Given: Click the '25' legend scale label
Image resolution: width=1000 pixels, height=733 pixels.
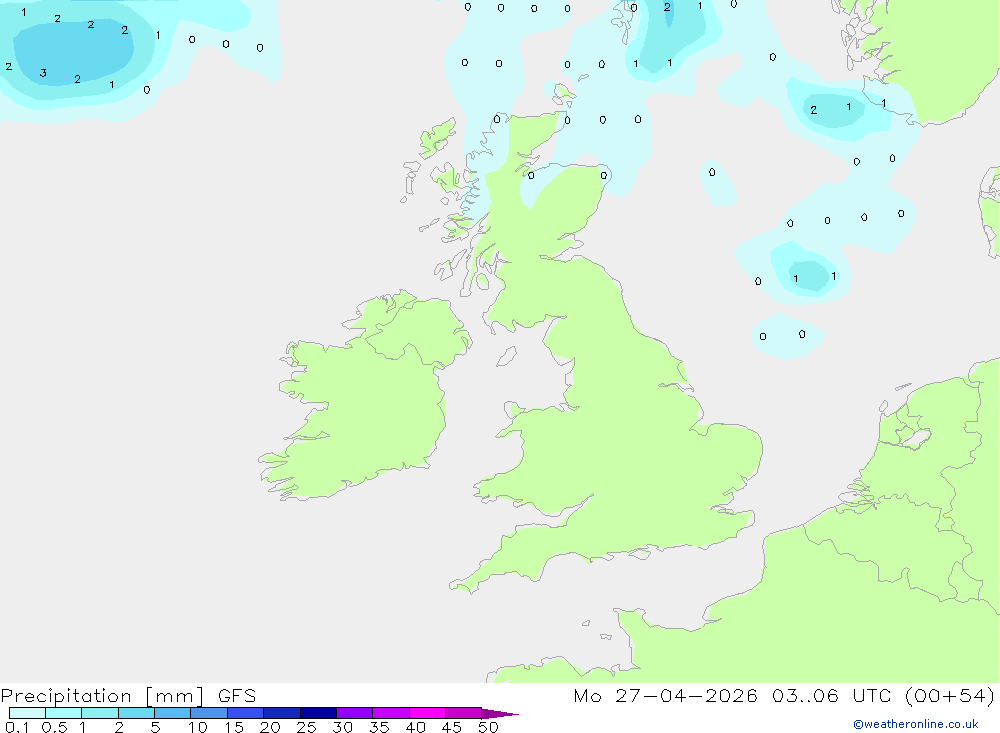Looking at the screenshot, I should pos(306,727).
